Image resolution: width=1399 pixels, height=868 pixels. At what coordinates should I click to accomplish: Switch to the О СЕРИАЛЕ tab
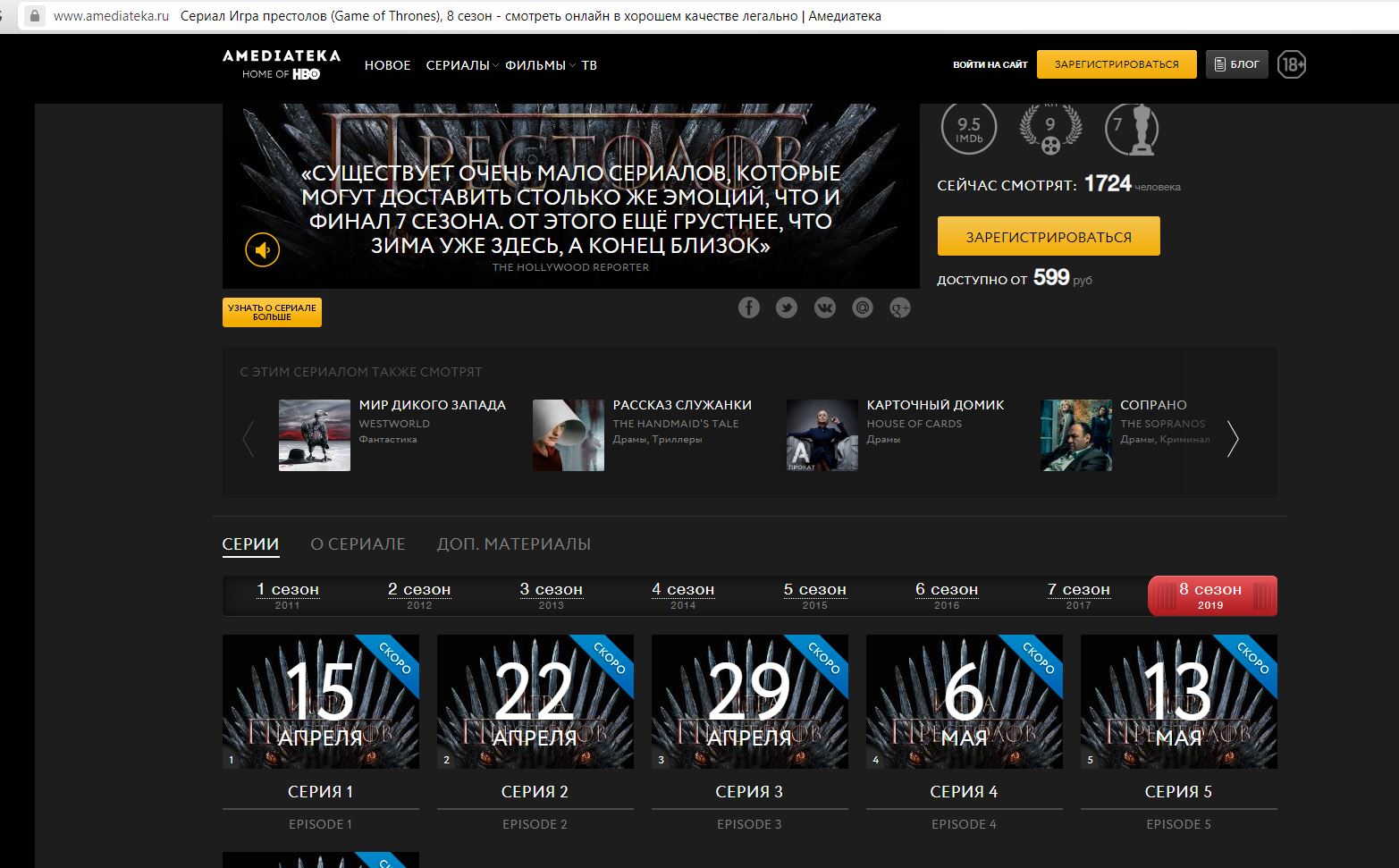pyautogui.click(x=358, y=544)
